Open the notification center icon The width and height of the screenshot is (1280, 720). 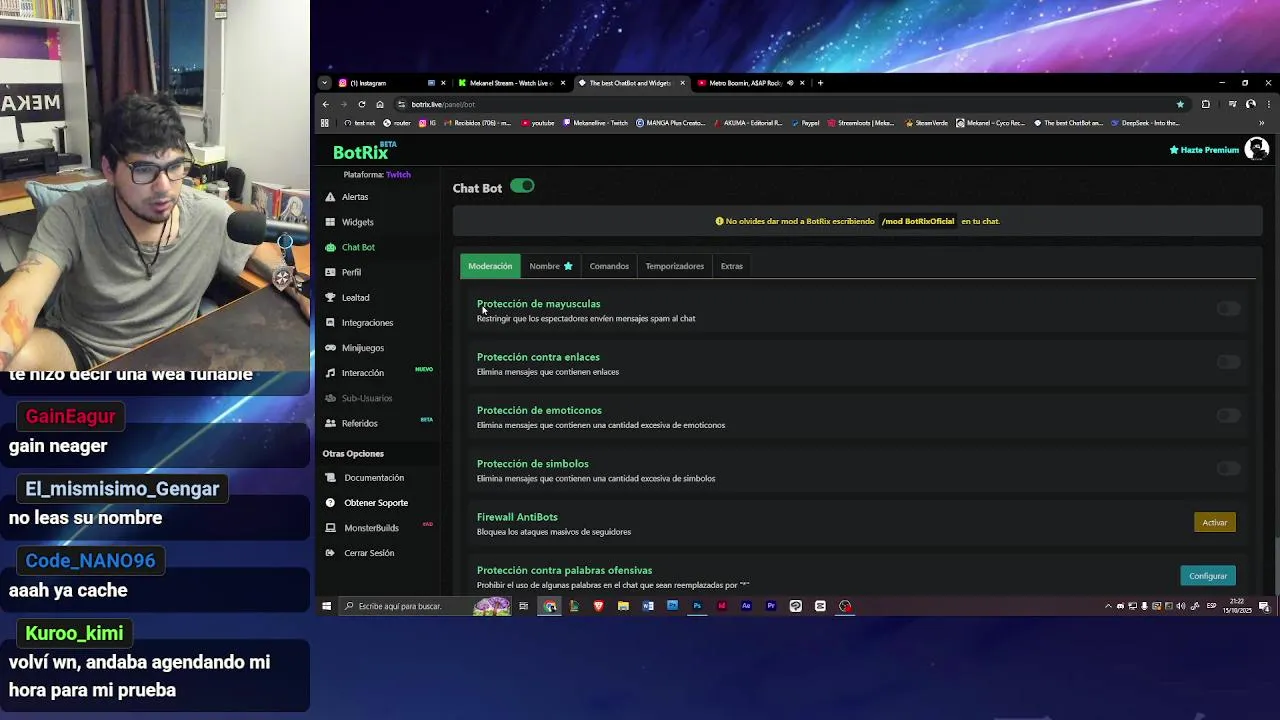point(1264,606)
